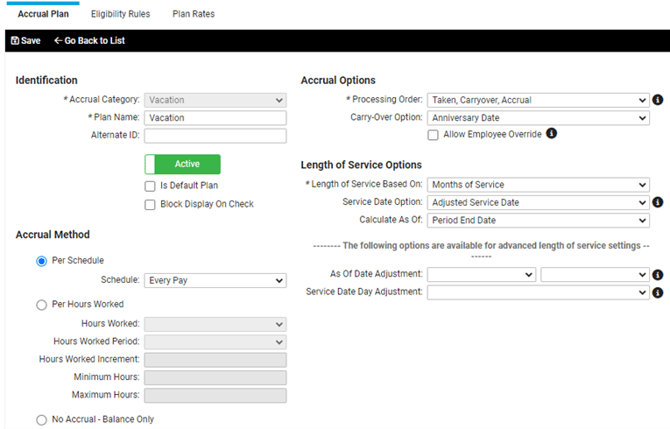The height and width of the screenshot is (429, 670).
Task: Open the Hours Worked Period dropdown
Action: point(215,342)
